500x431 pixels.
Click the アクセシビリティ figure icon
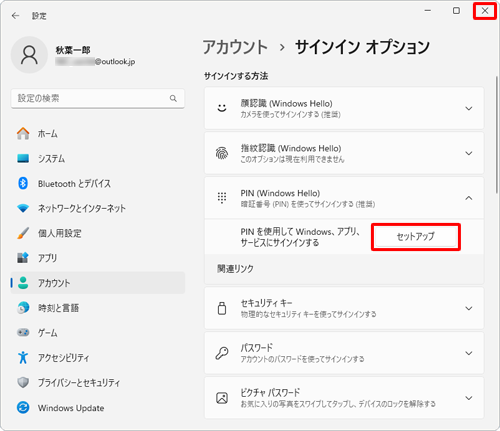pyautogui.click(x=23, y=357)
